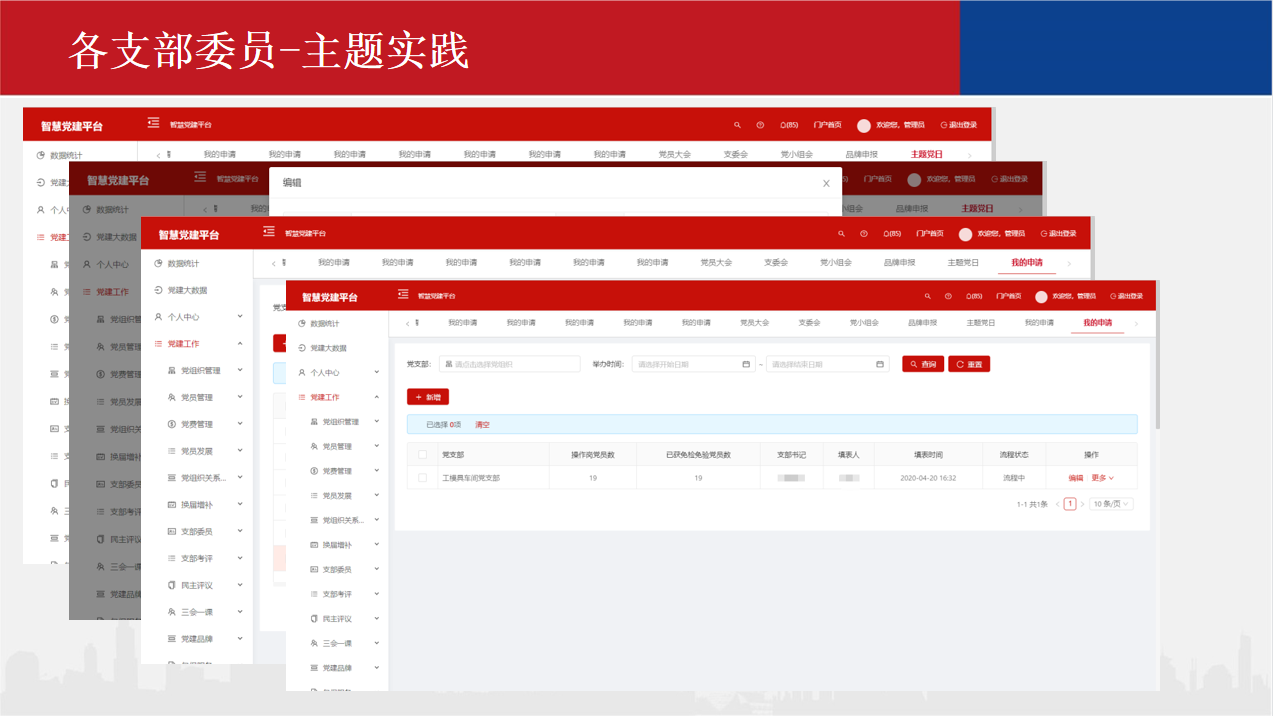
Task: Click the search magnifier icon in the frontmost header
Action: (928, 296)
